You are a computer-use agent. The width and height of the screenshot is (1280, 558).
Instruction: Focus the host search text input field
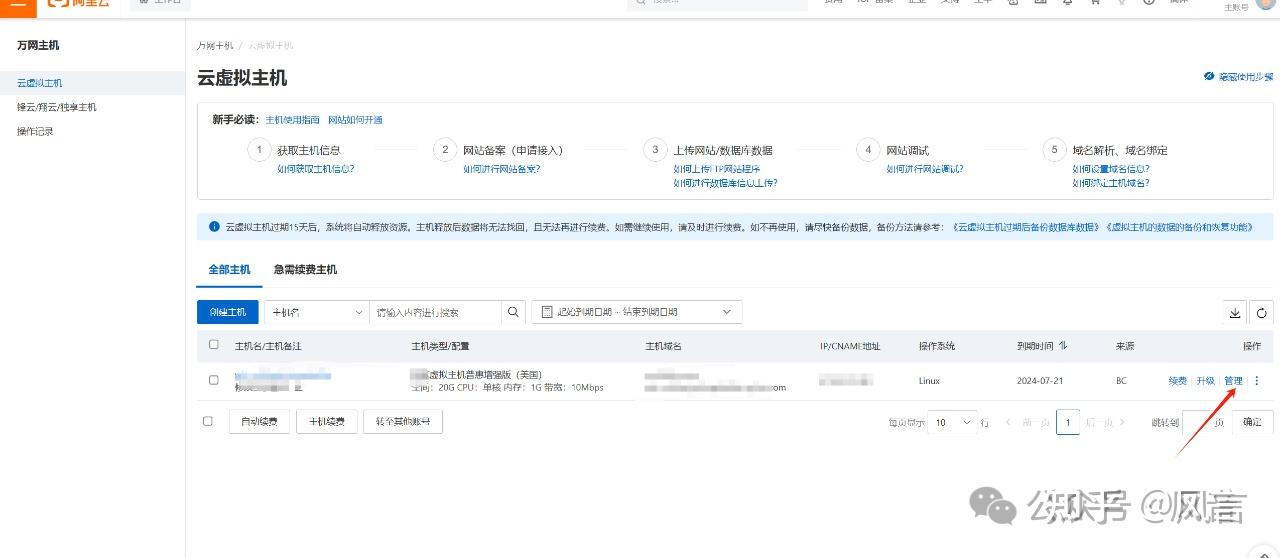click(x=435, y=312)
